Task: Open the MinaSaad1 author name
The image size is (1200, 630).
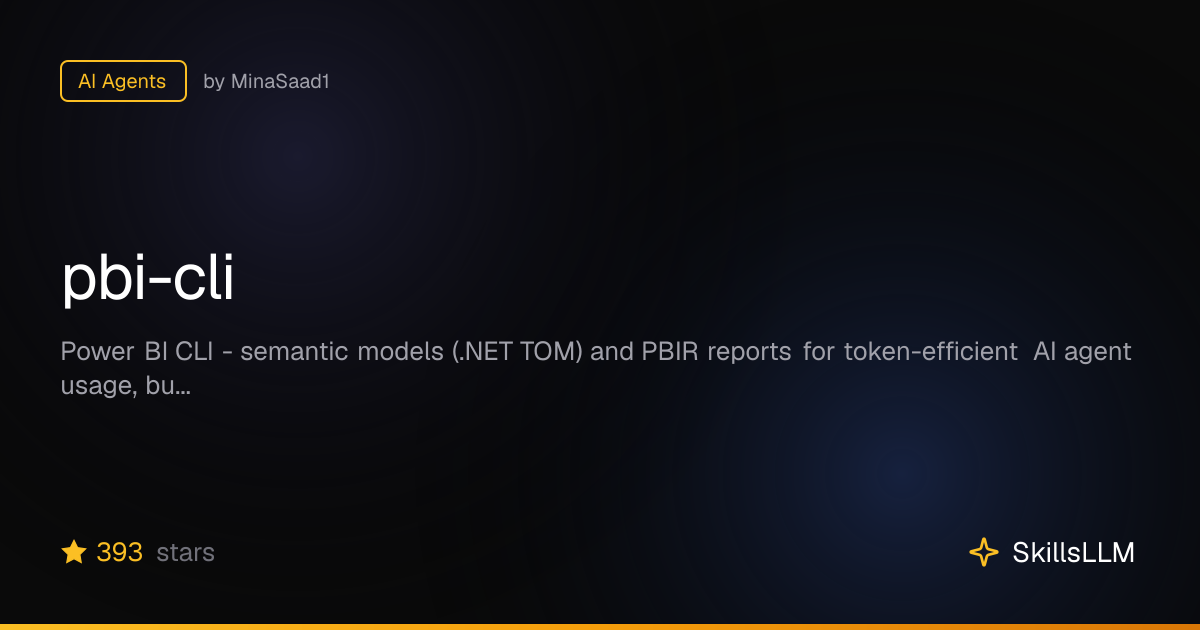Action: [280, 82]
